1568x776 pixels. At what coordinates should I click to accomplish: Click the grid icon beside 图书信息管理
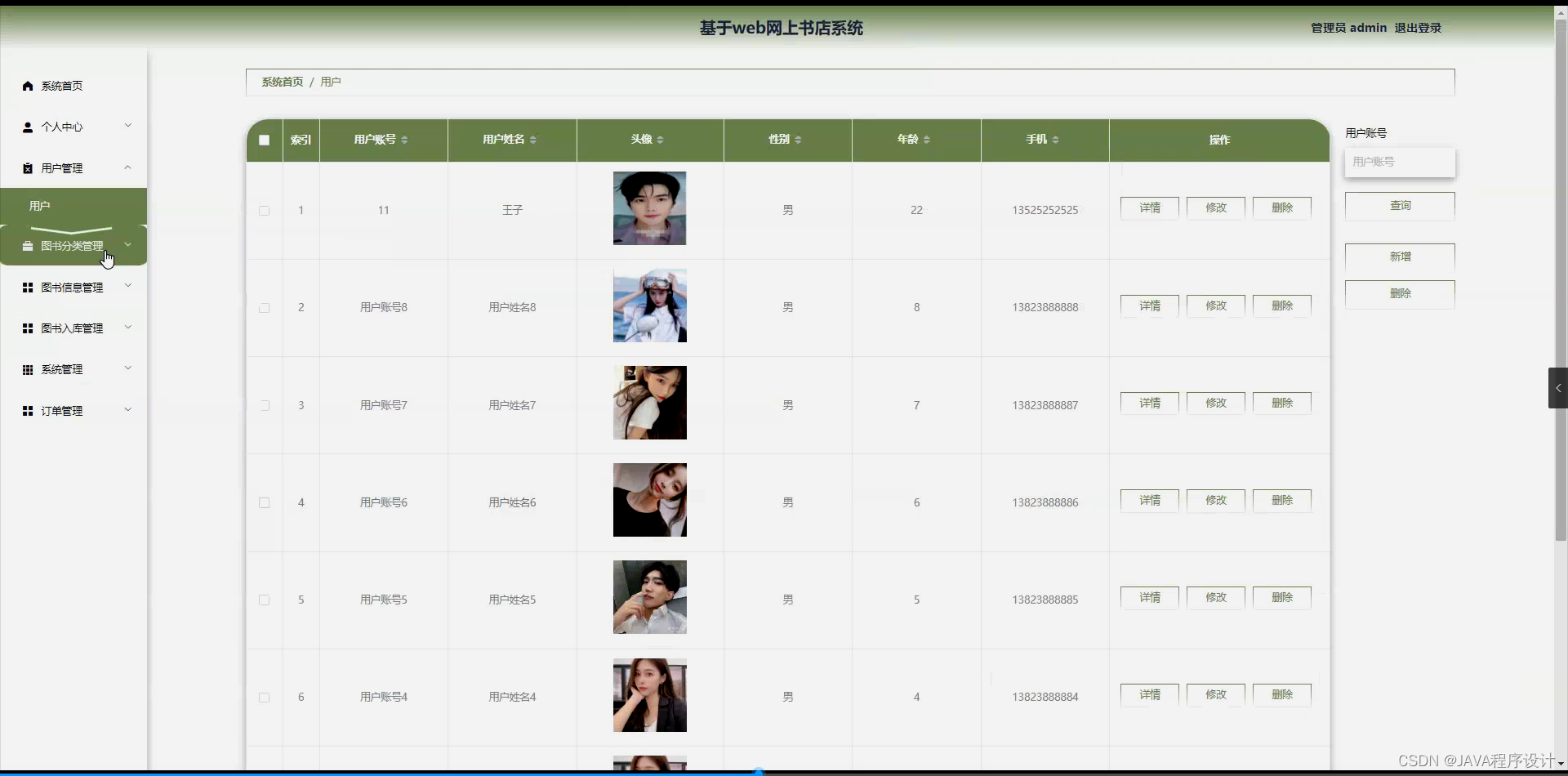pos(28,288)
